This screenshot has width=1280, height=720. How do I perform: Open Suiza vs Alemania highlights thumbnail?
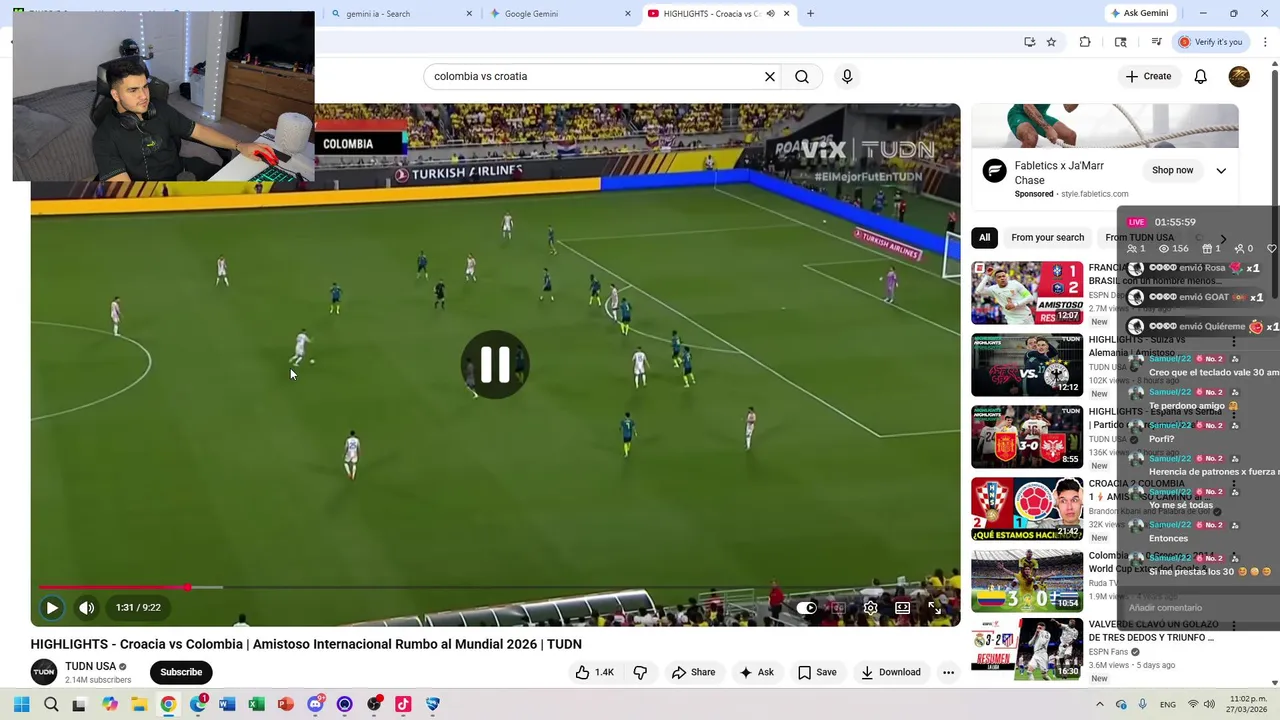tap(1027, 365)
